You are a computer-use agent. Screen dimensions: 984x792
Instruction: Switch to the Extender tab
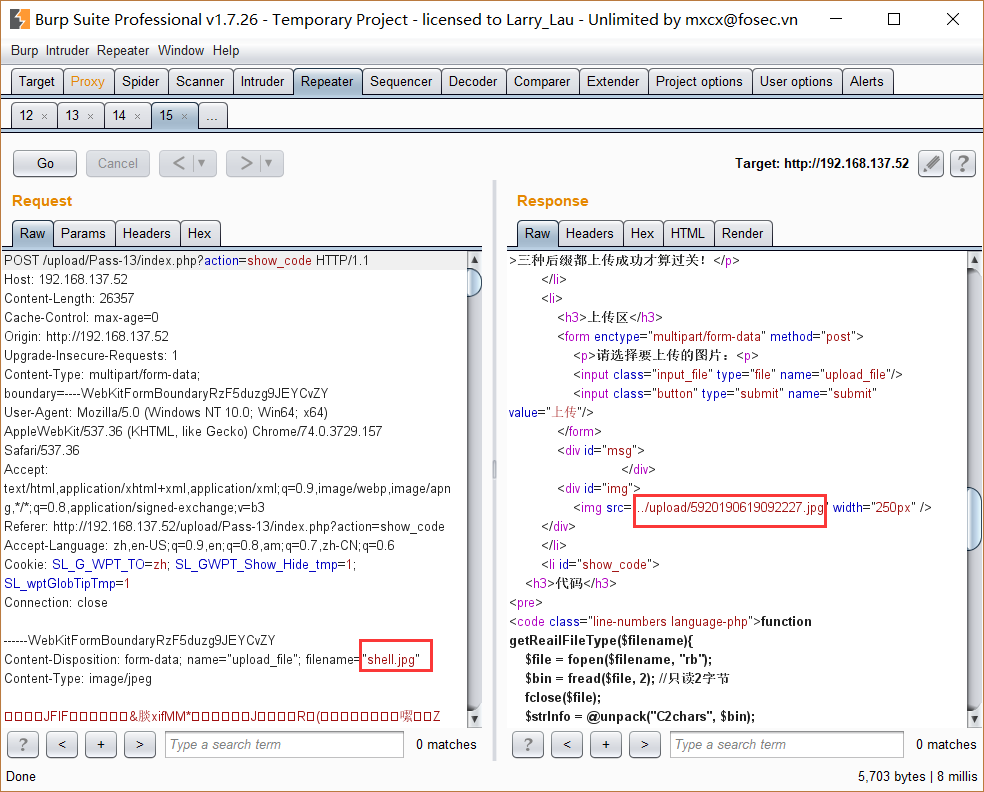613,82
